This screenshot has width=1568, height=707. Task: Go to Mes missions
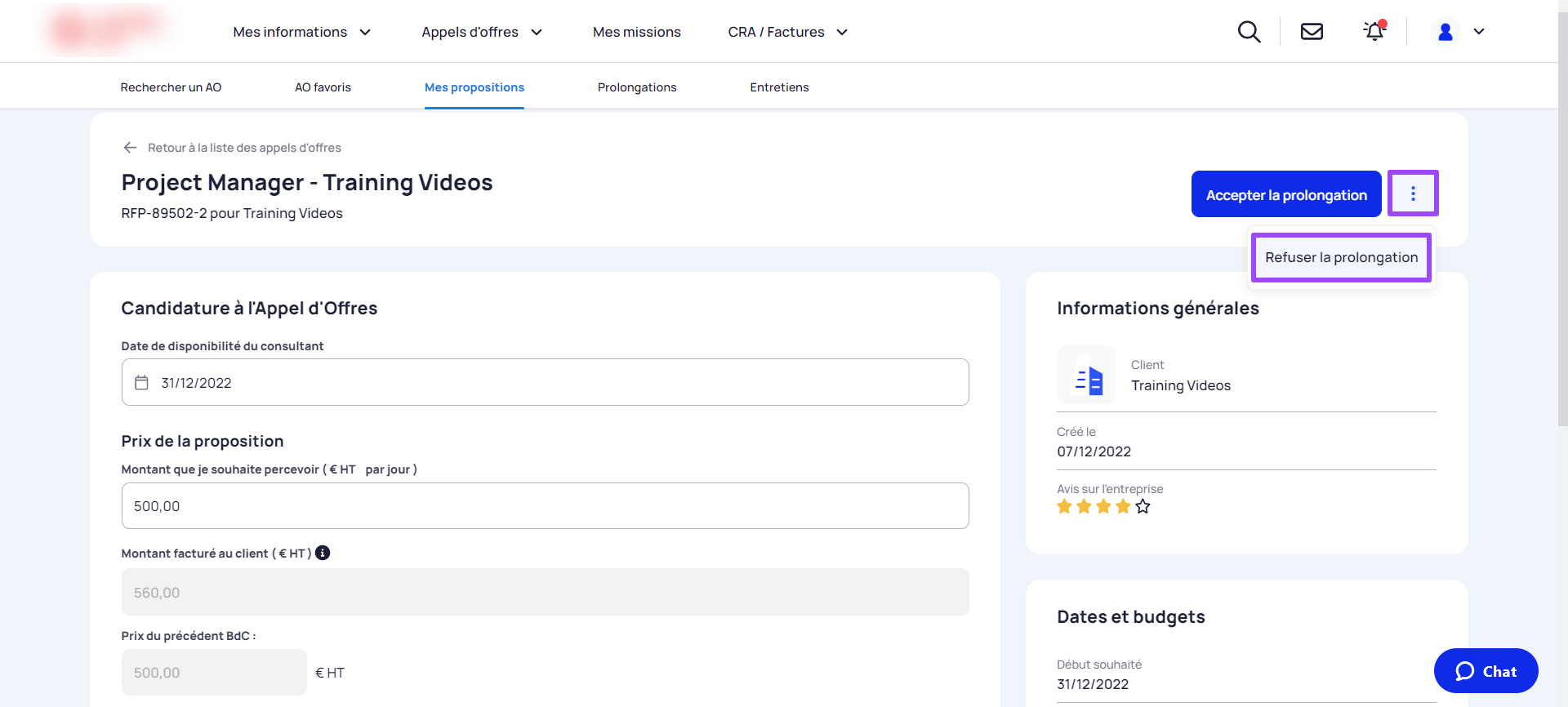tap(637, 32)
